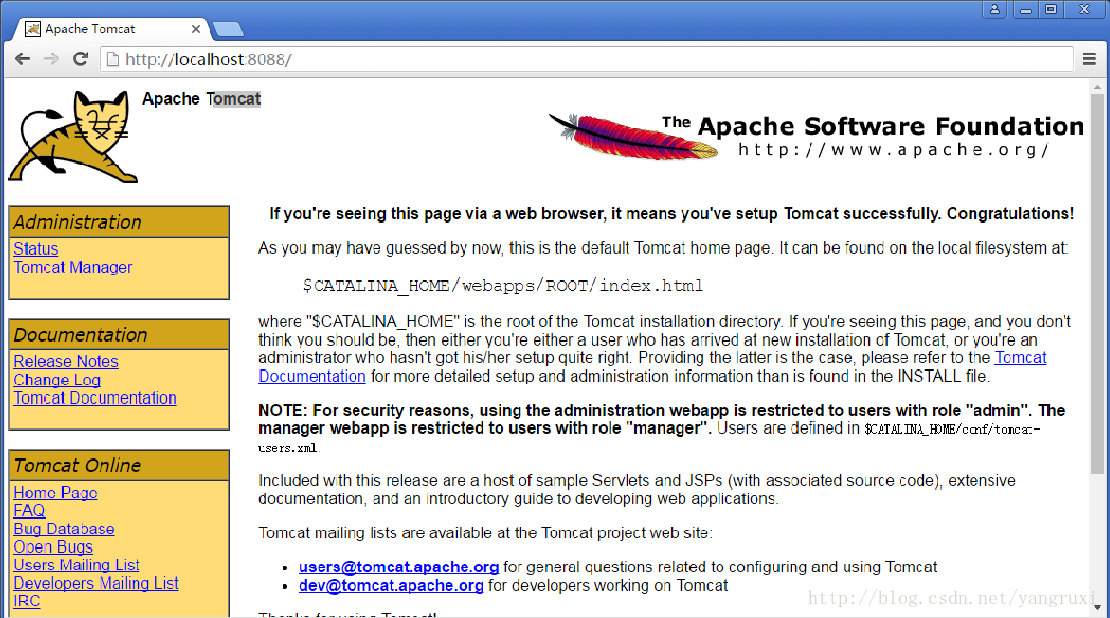Screen dimensions: 1110x618
Task: Click the congratulations headline text
Action: tap(671, 214)
